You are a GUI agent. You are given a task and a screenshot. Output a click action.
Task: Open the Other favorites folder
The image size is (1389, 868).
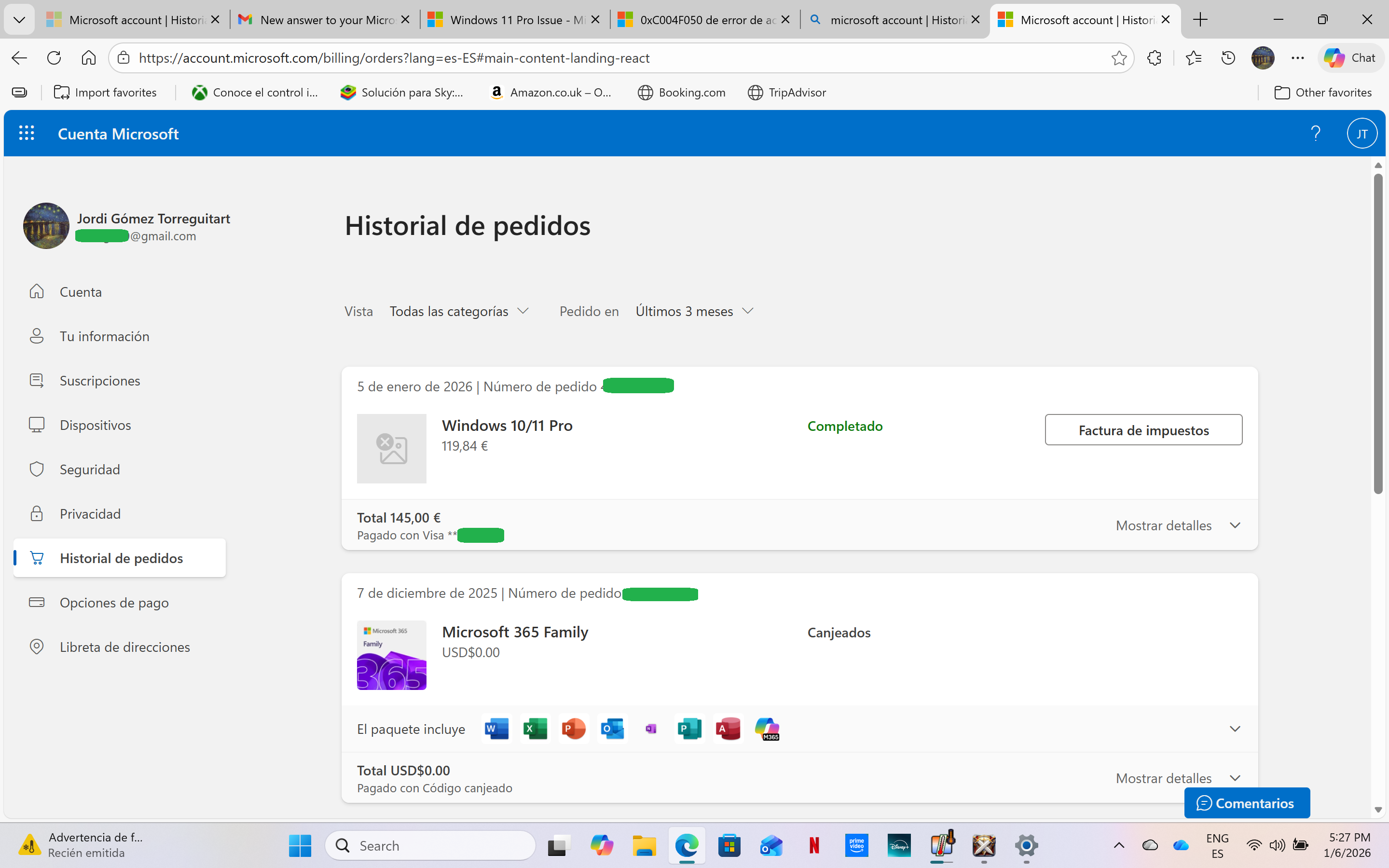click(x=1322, y=93)
